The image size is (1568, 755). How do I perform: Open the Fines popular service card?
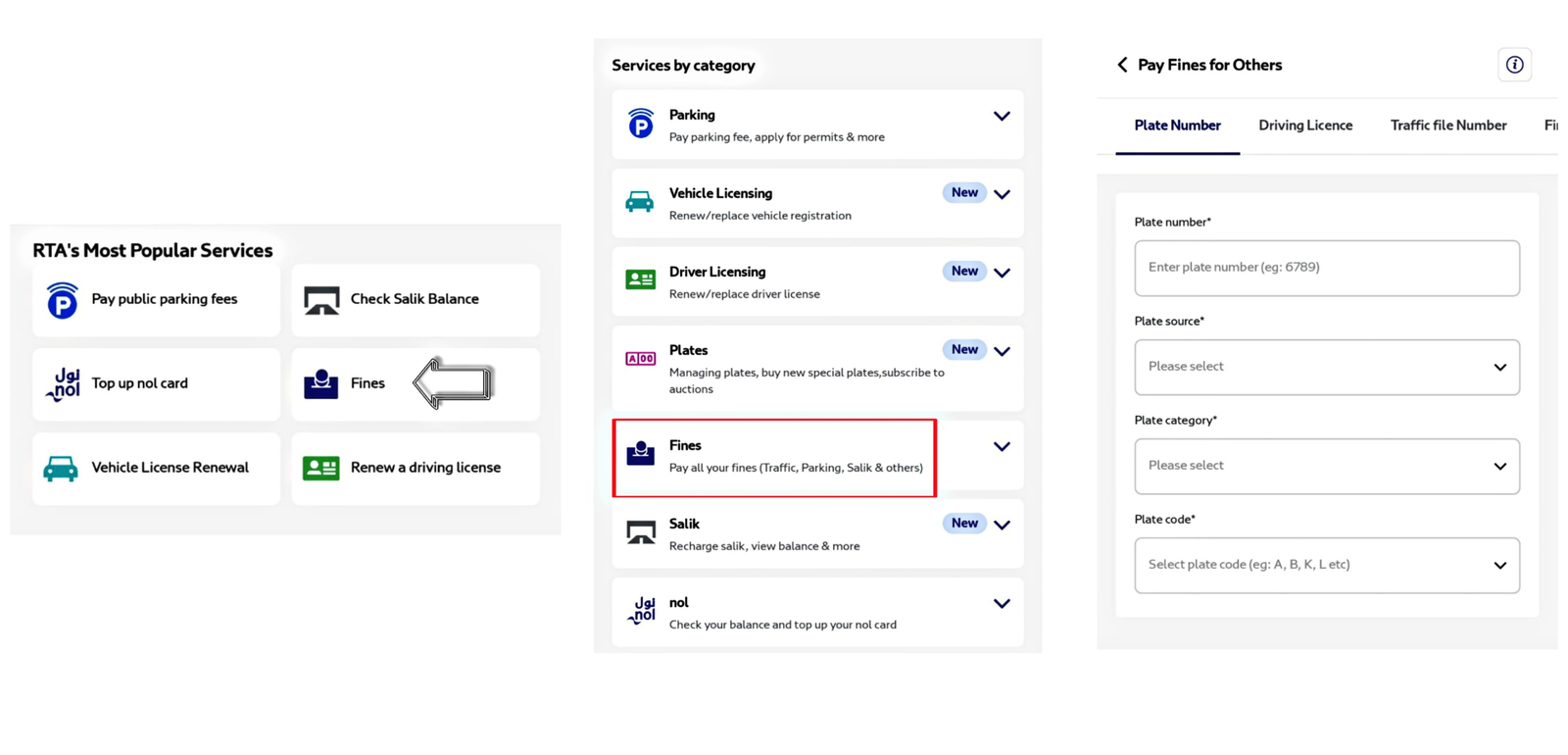click(x=416, y=384)
